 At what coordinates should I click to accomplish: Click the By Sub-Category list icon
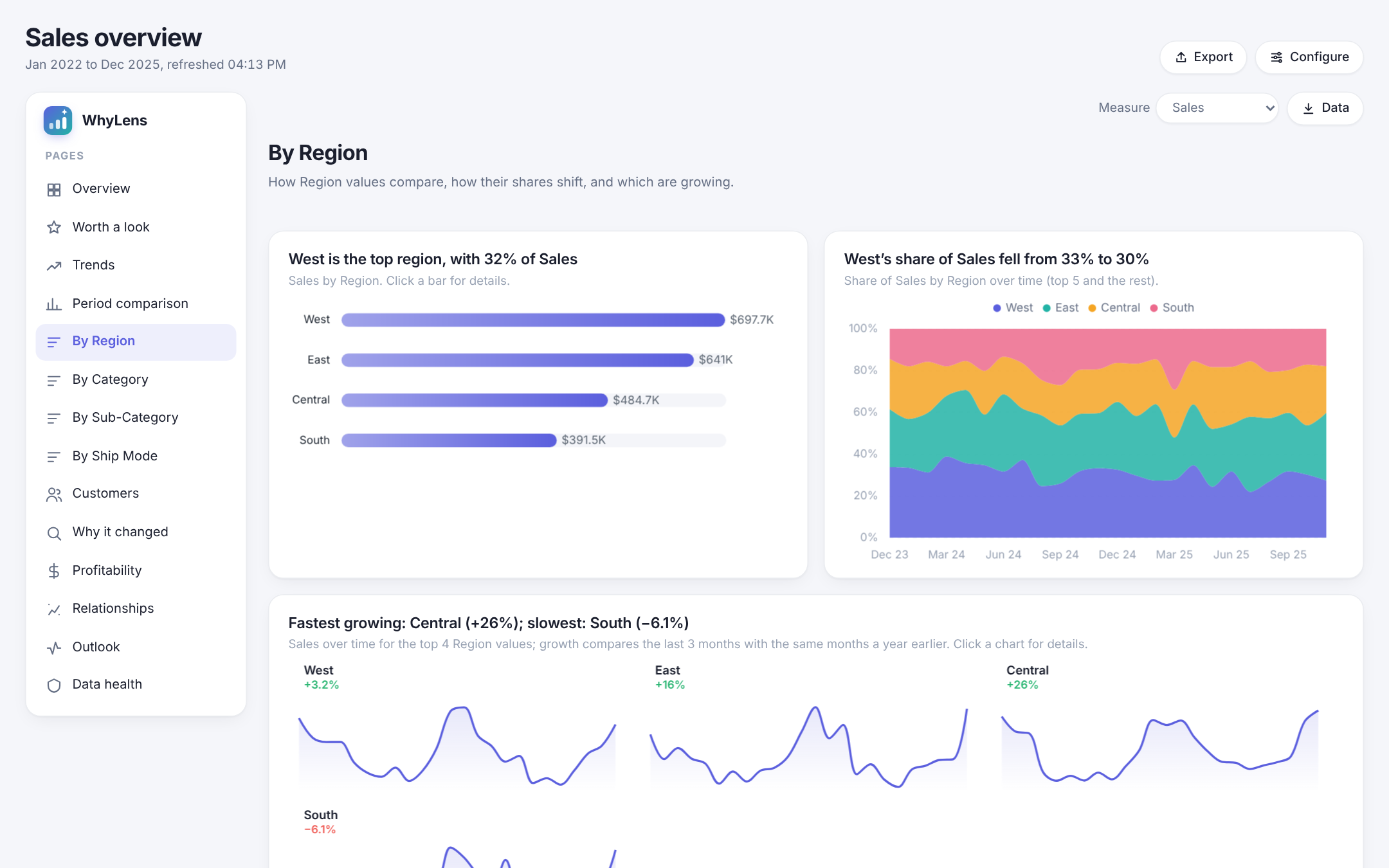[x=54, y=419]
